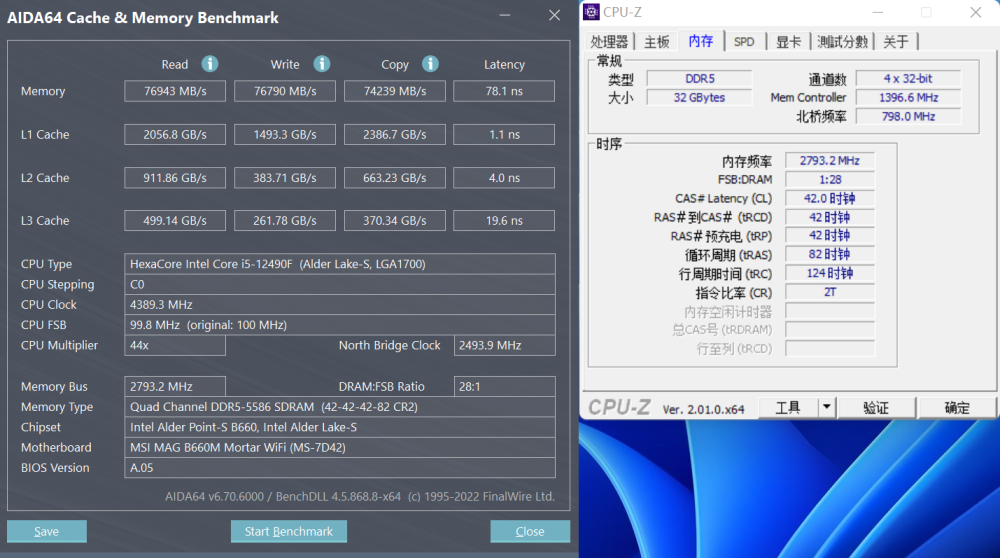Close the CPU-Z window with X

point(976,12)
